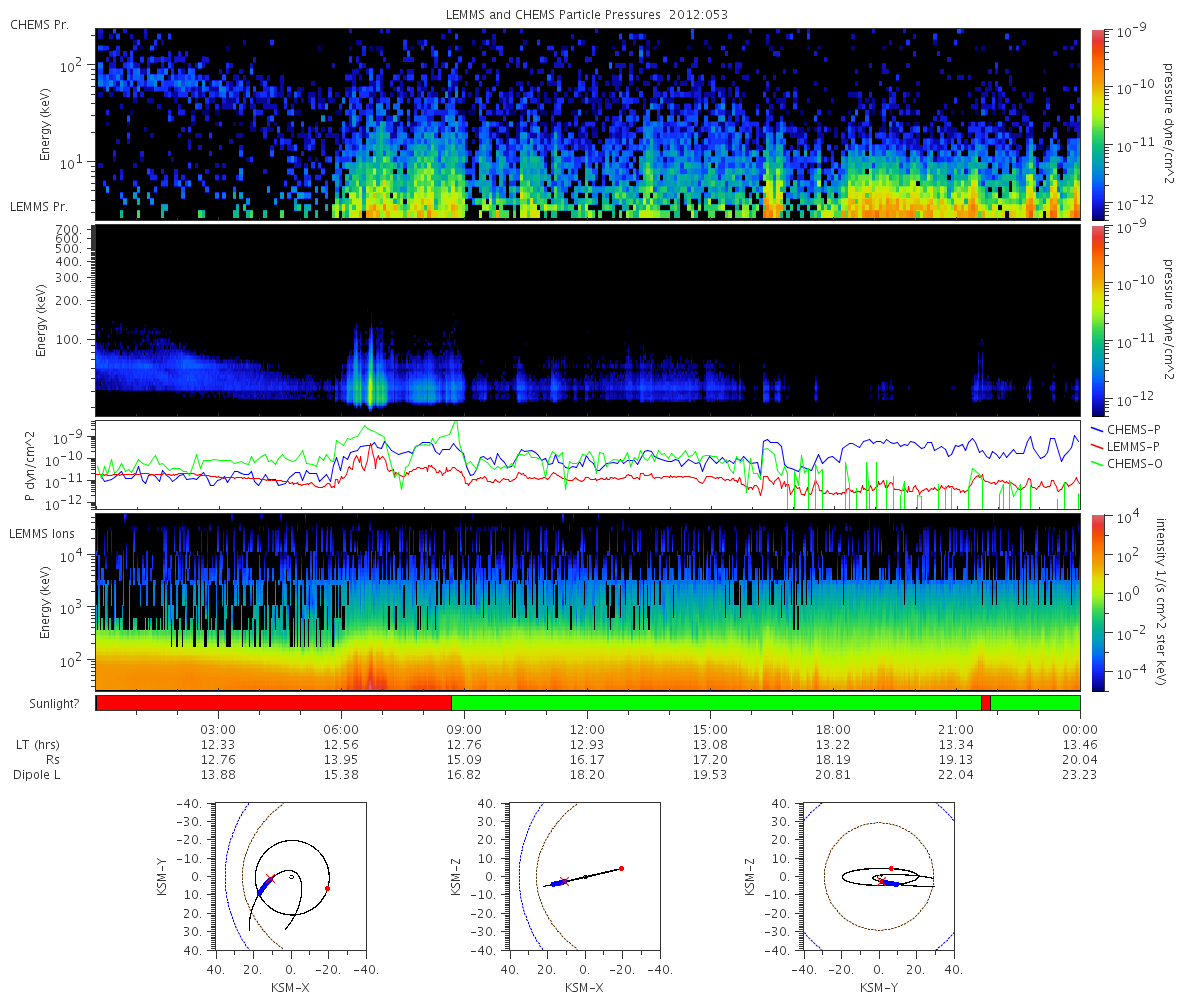1200x1000 pixels.
Task: Click the 'Rs' row label
Action: 51,760
